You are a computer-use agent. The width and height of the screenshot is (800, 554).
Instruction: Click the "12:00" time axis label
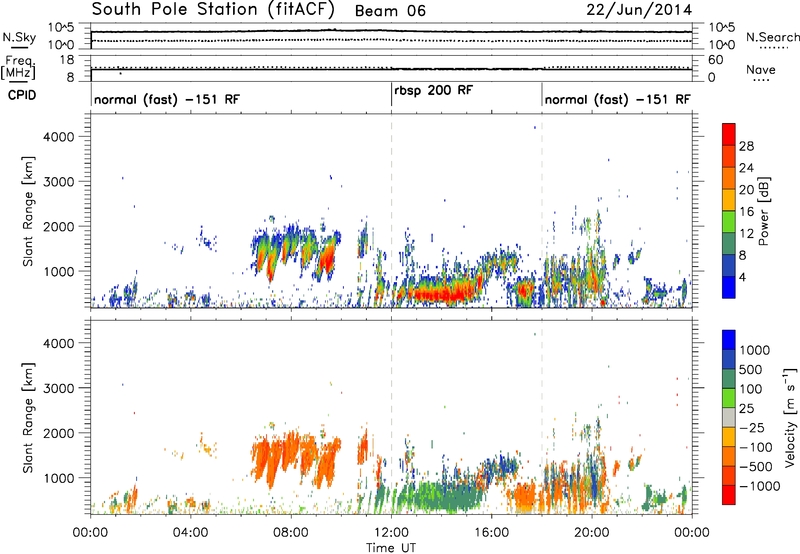(x=391, y=533)
